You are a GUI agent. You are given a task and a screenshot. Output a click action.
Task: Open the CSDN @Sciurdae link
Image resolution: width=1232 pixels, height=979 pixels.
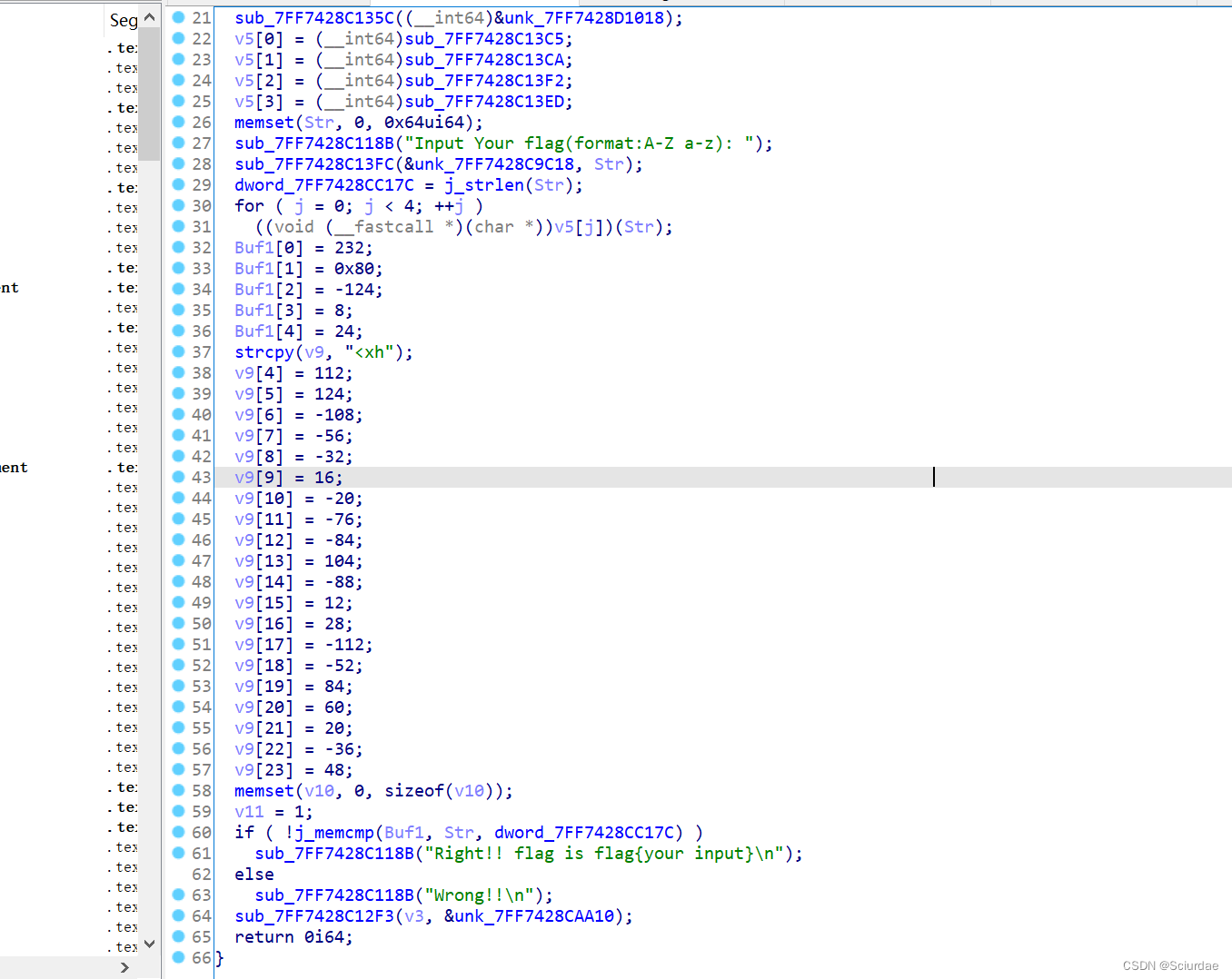[1169, 965]
